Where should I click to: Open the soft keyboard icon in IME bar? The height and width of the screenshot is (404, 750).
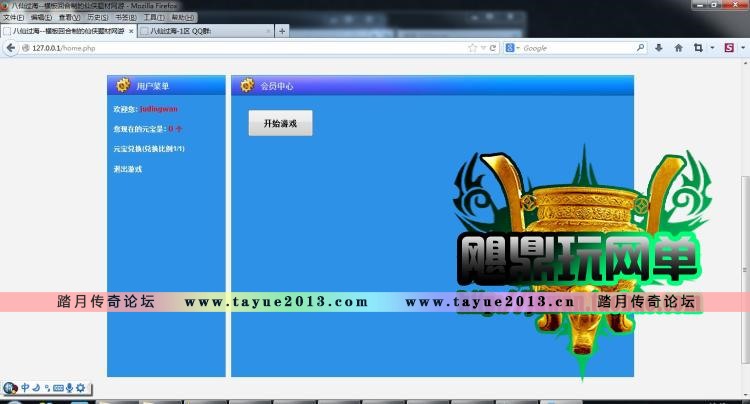pos(58,388)
